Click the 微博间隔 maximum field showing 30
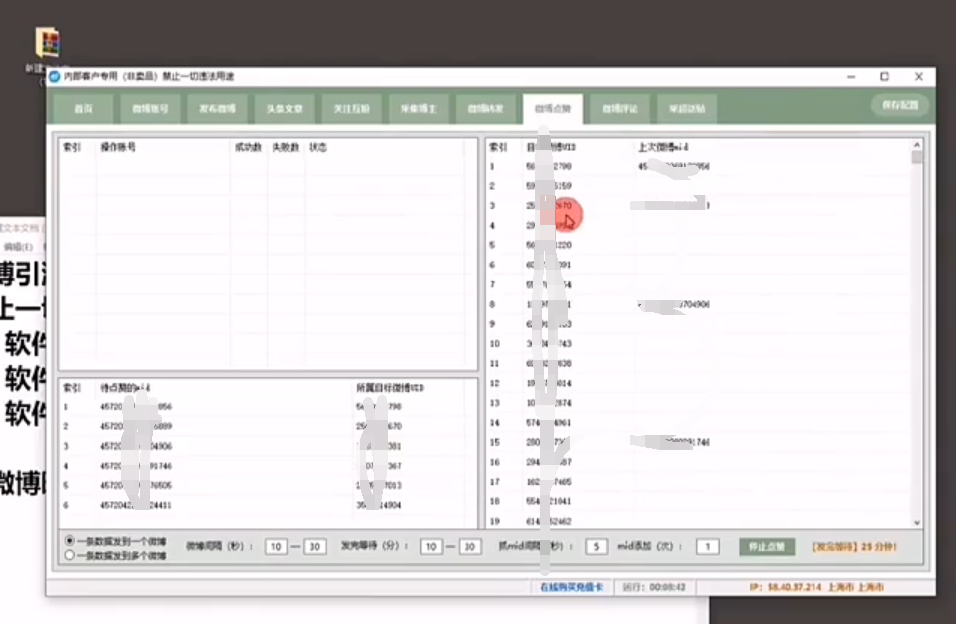The image size is (956, 624). tap(315, 547)
